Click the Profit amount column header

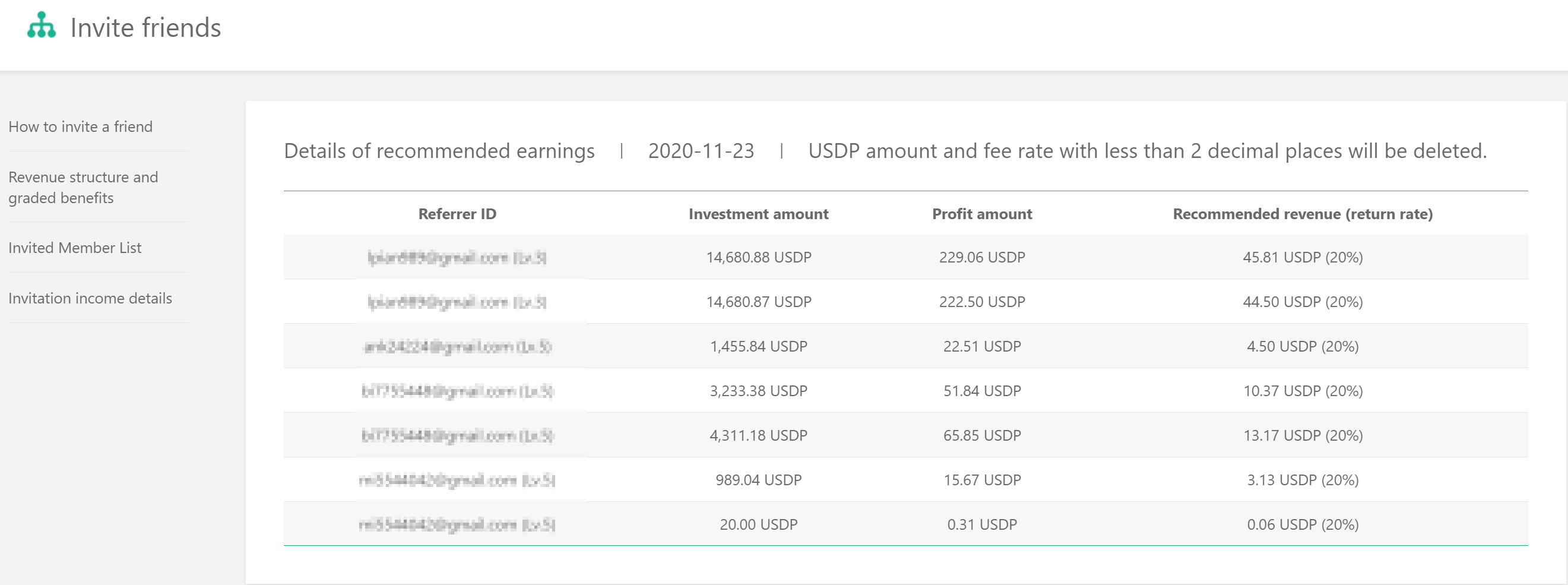(981, 214)
